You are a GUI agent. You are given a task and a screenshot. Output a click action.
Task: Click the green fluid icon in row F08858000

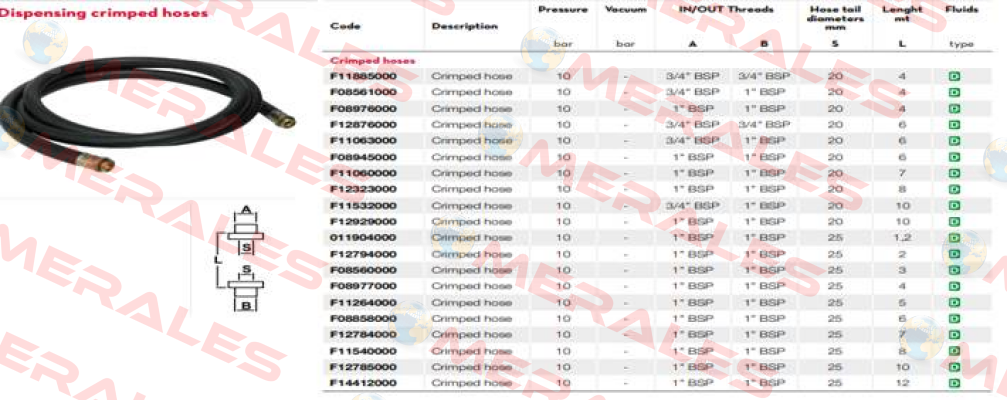(954, 319)
